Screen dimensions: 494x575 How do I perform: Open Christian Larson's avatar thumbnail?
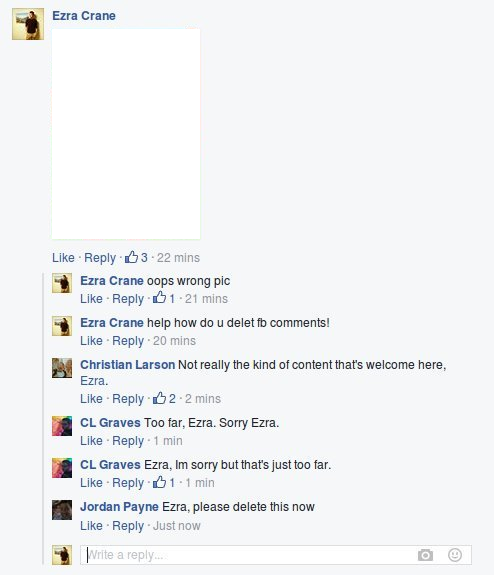tap(62, 368)
